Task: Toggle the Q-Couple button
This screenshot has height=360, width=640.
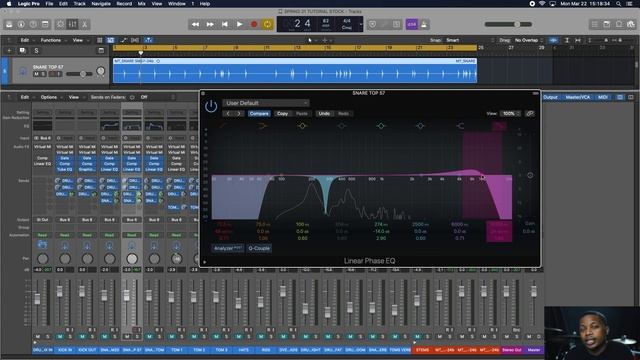Action: (259, 248)
